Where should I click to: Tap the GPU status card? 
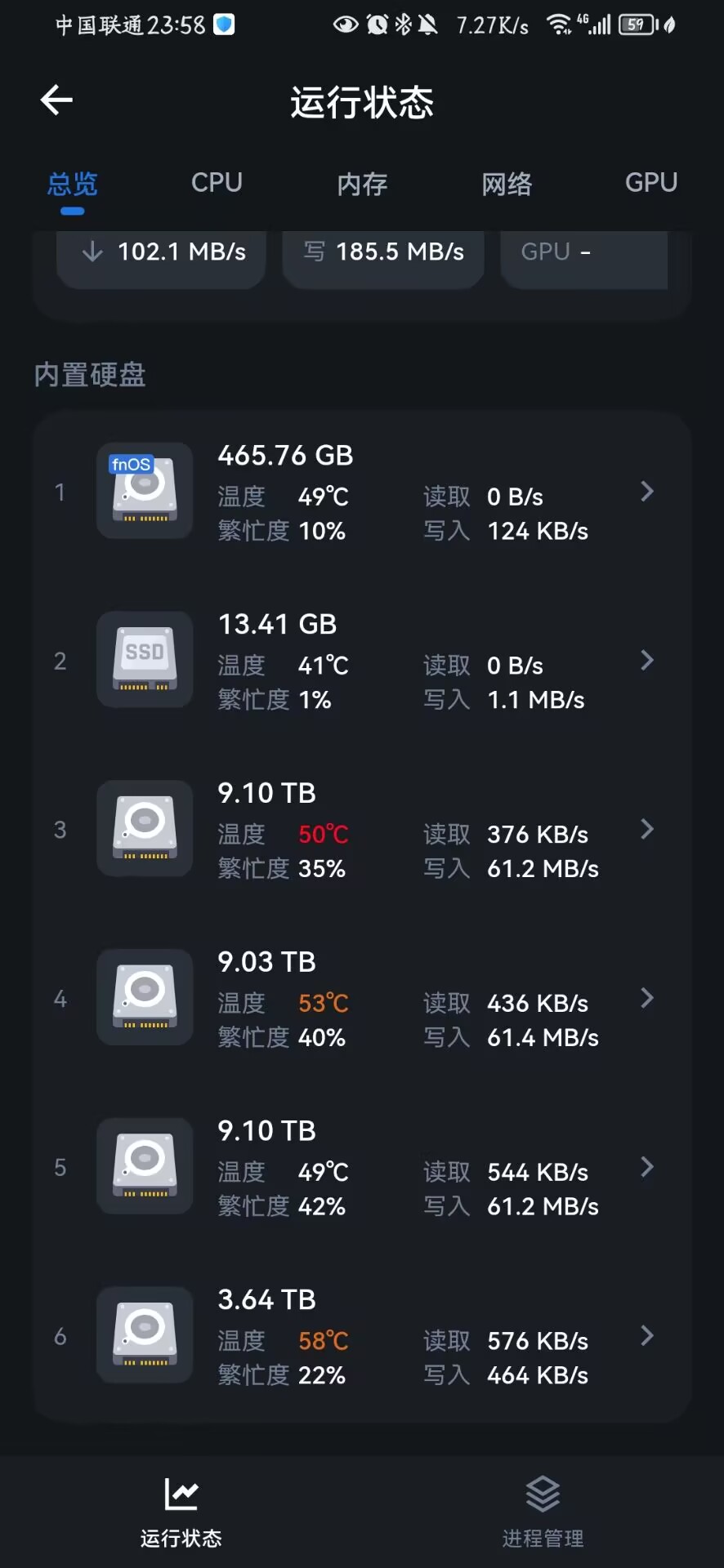(584, 258)
